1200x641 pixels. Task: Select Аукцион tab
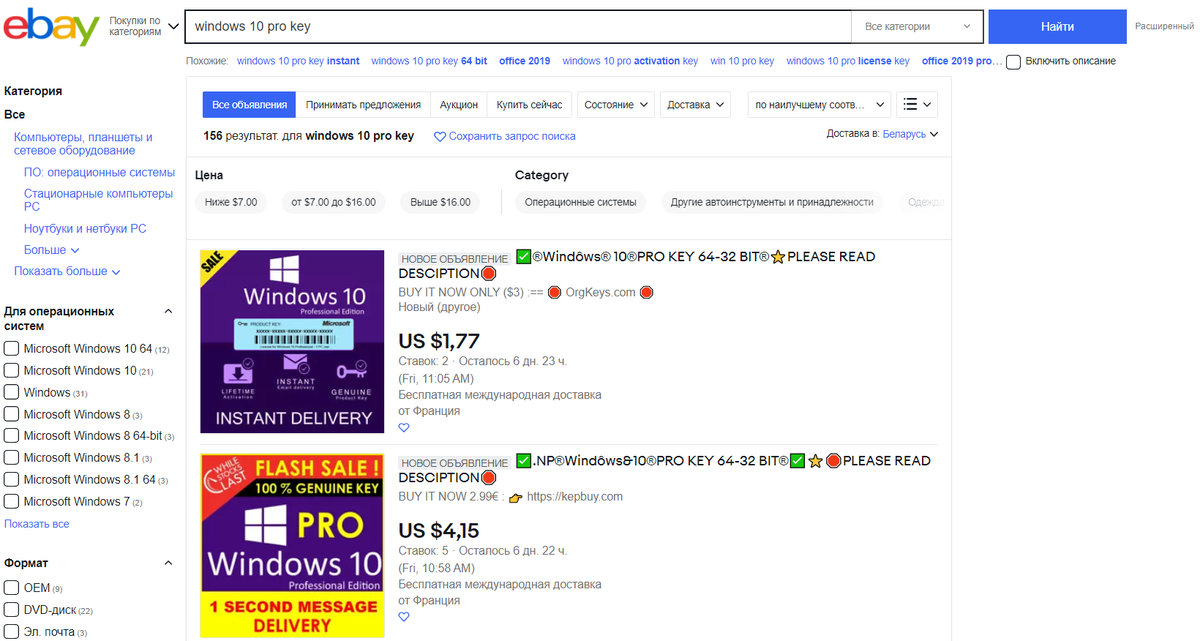click(459, 104)
